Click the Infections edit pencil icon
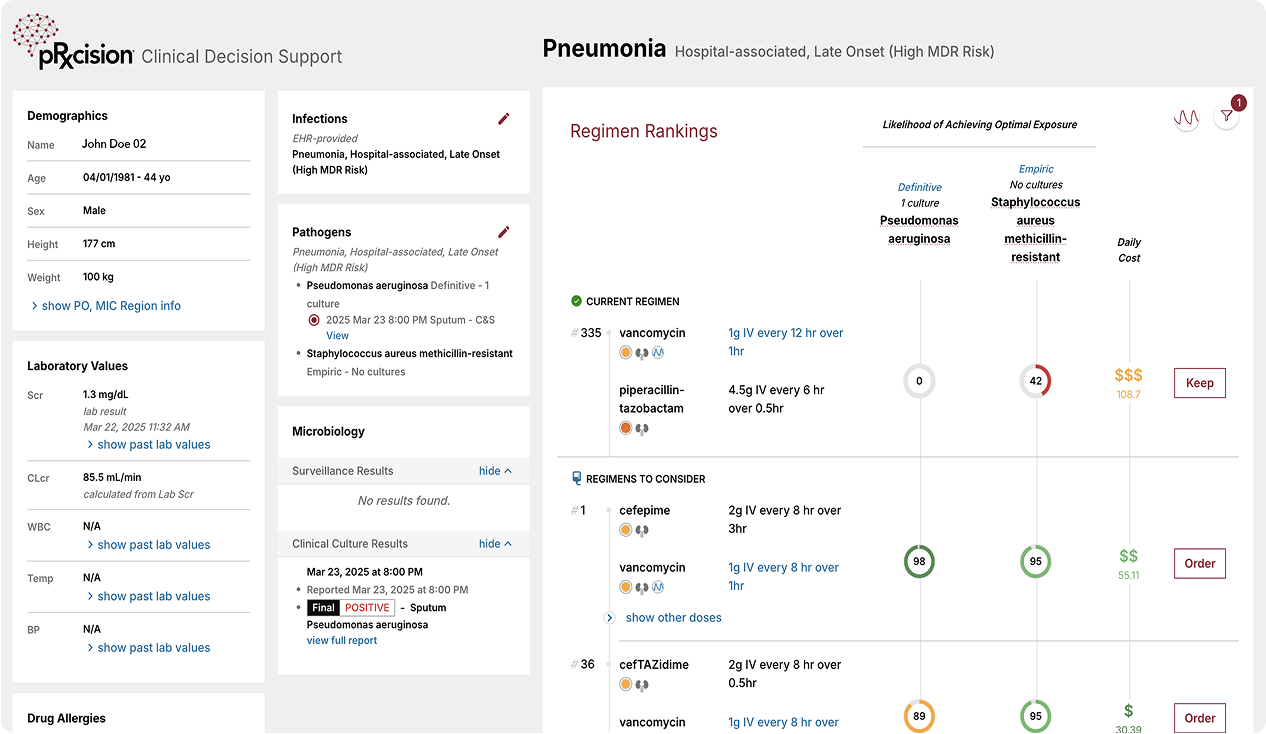This screenshot has width=1266, height=734. [x=504, y=119]
